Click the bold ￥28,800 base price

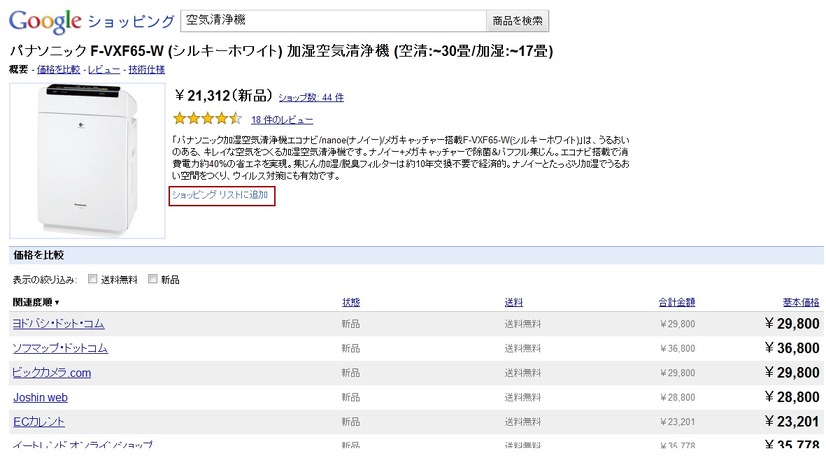(x=792, y=397)
